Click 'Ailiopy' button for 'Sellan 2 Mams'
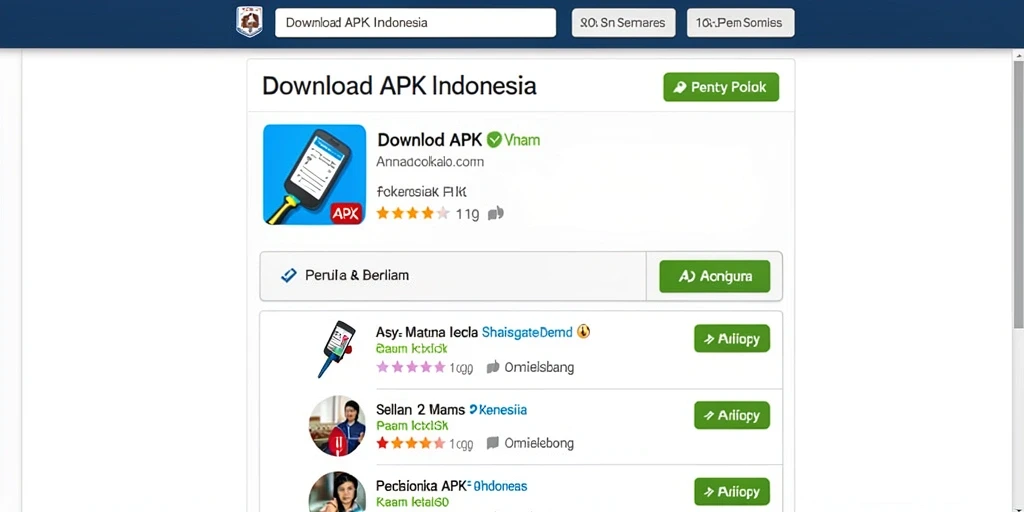1024x512 pixels. point(732,415)
